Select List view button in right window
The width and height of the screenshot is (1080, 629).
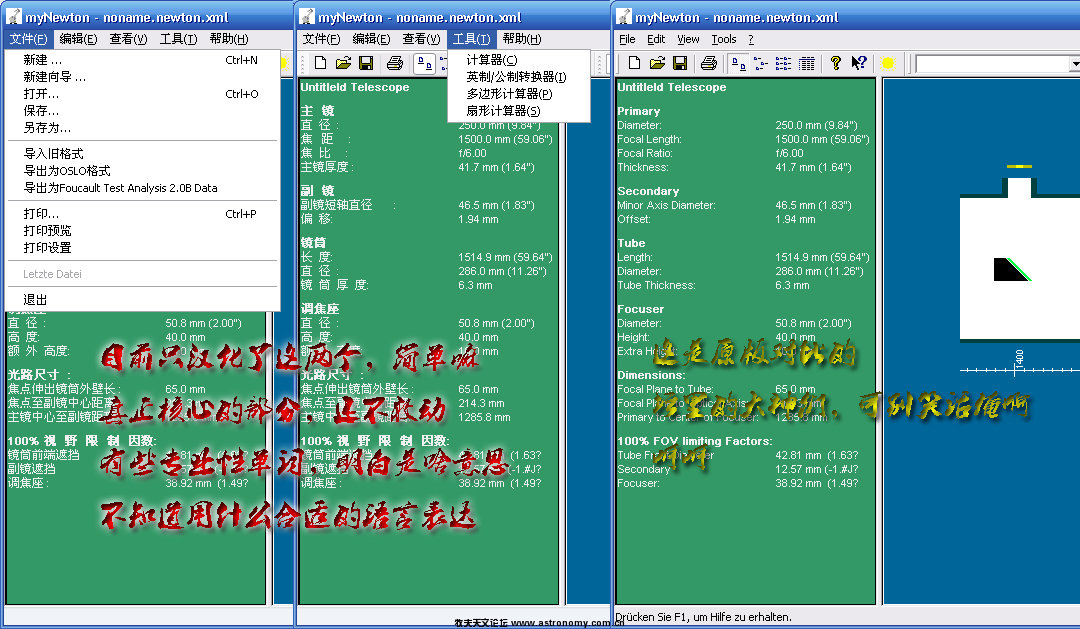click(x=784, y=63)
